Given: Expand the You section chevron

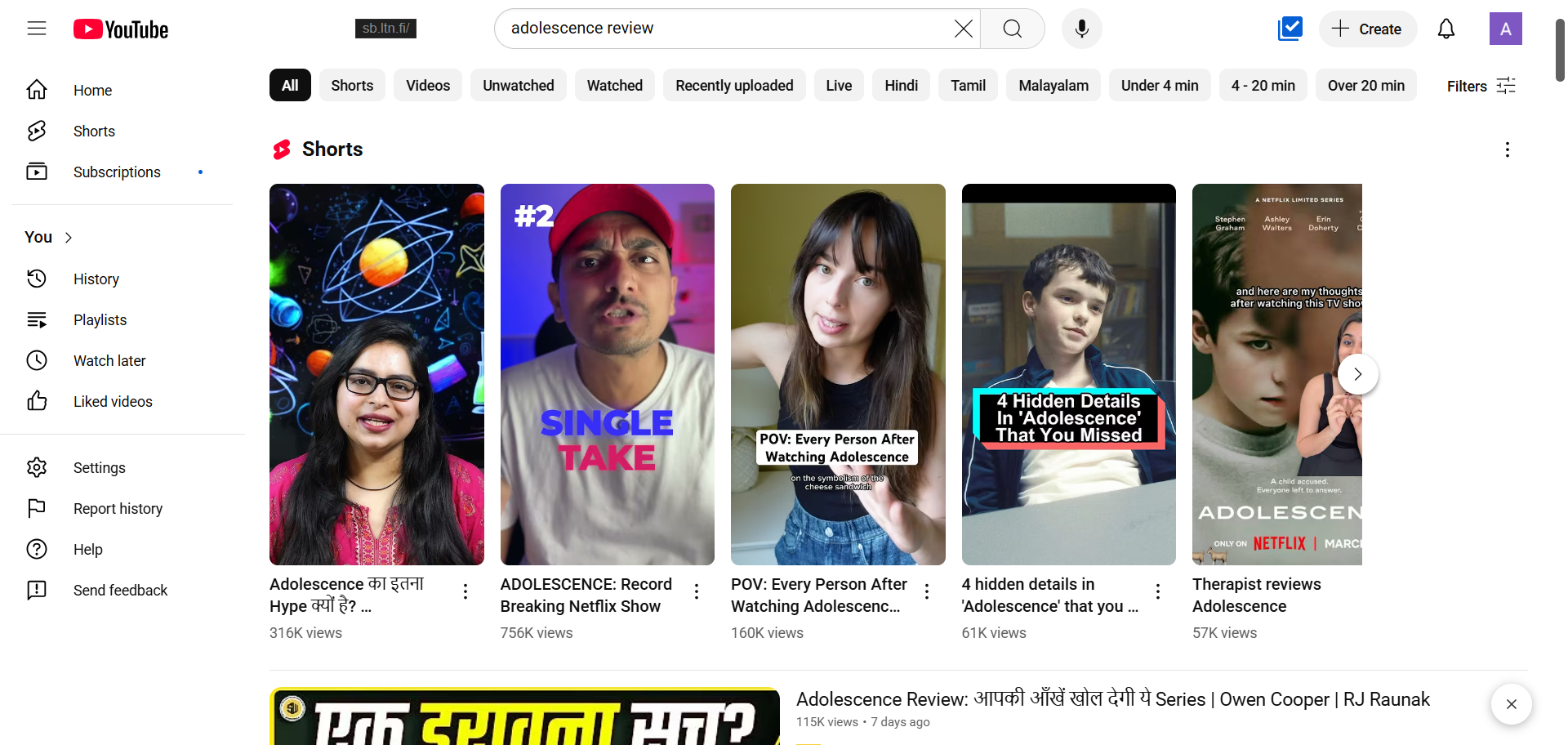Looking at the screenshot, I should (x=69, y=238).
